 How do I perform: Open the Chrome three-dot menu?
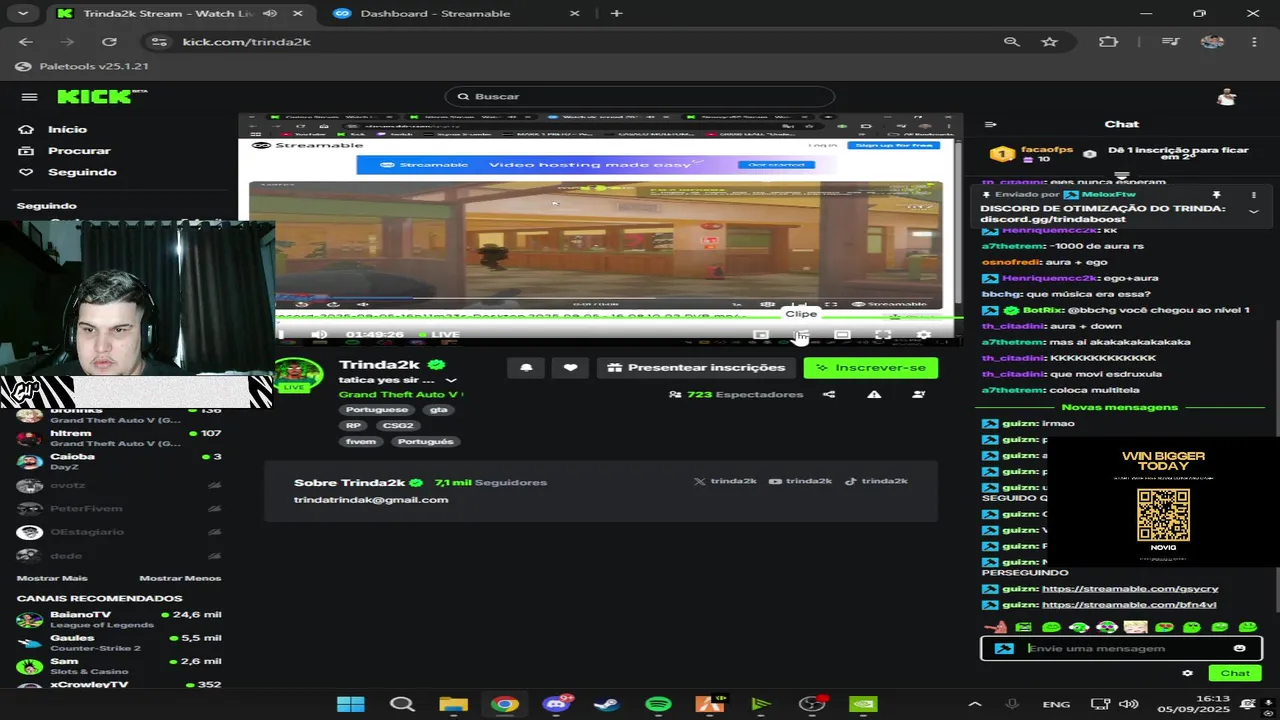[1254, 42]
